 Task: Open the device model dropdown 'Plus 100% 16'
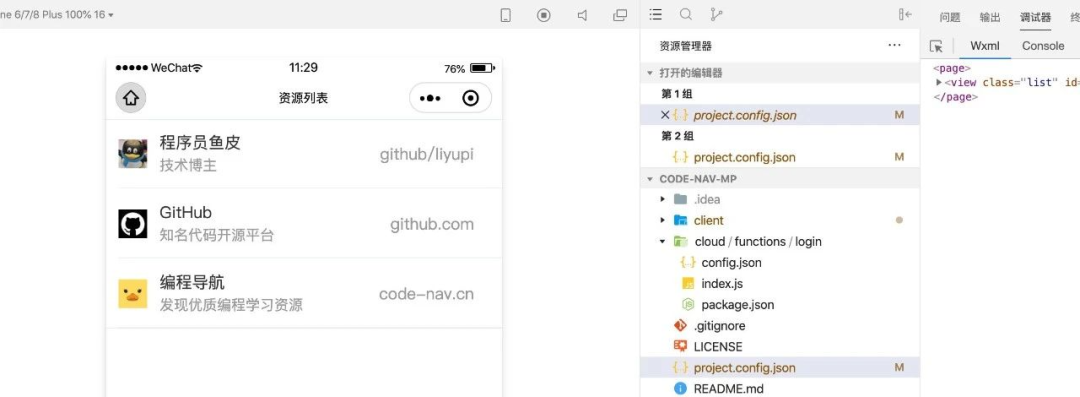(57, 14)
